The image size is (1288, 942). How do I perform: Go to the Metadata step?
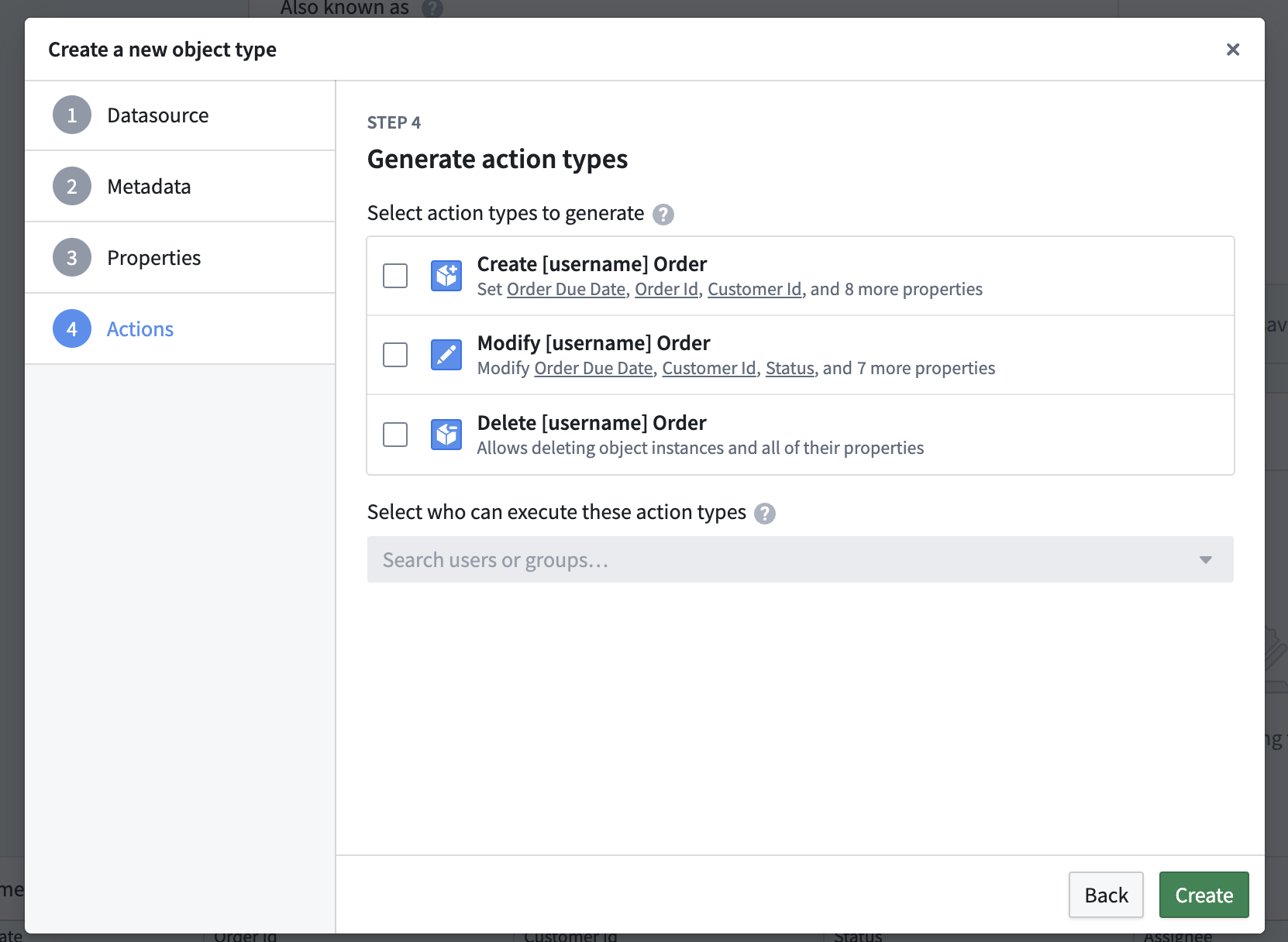click(x=149, y=187)
